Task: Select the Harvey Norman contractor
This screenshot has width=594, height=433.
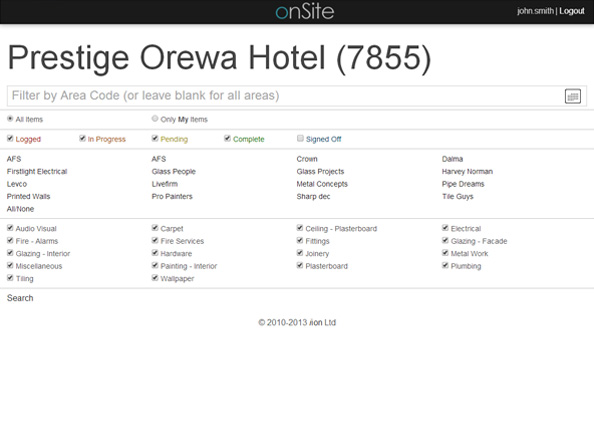Action: [x=467, y=172]
